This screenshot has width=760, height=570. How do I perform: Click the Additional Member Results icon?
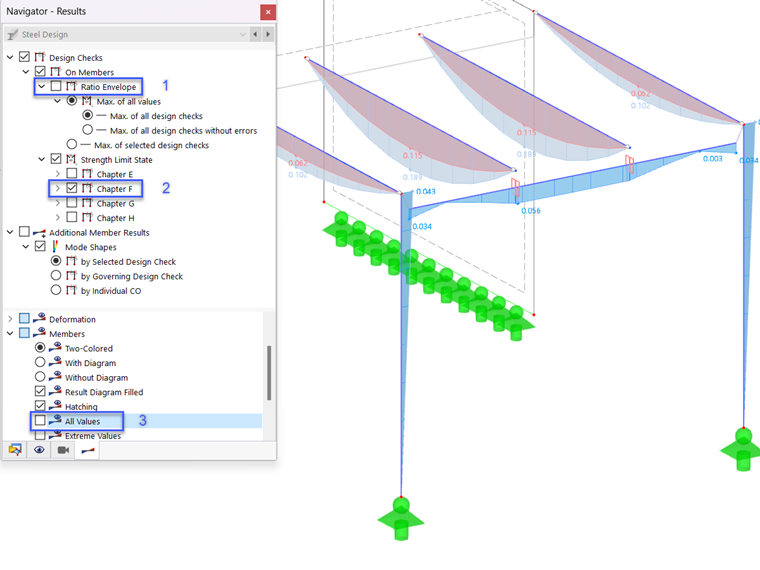[40, 233]
